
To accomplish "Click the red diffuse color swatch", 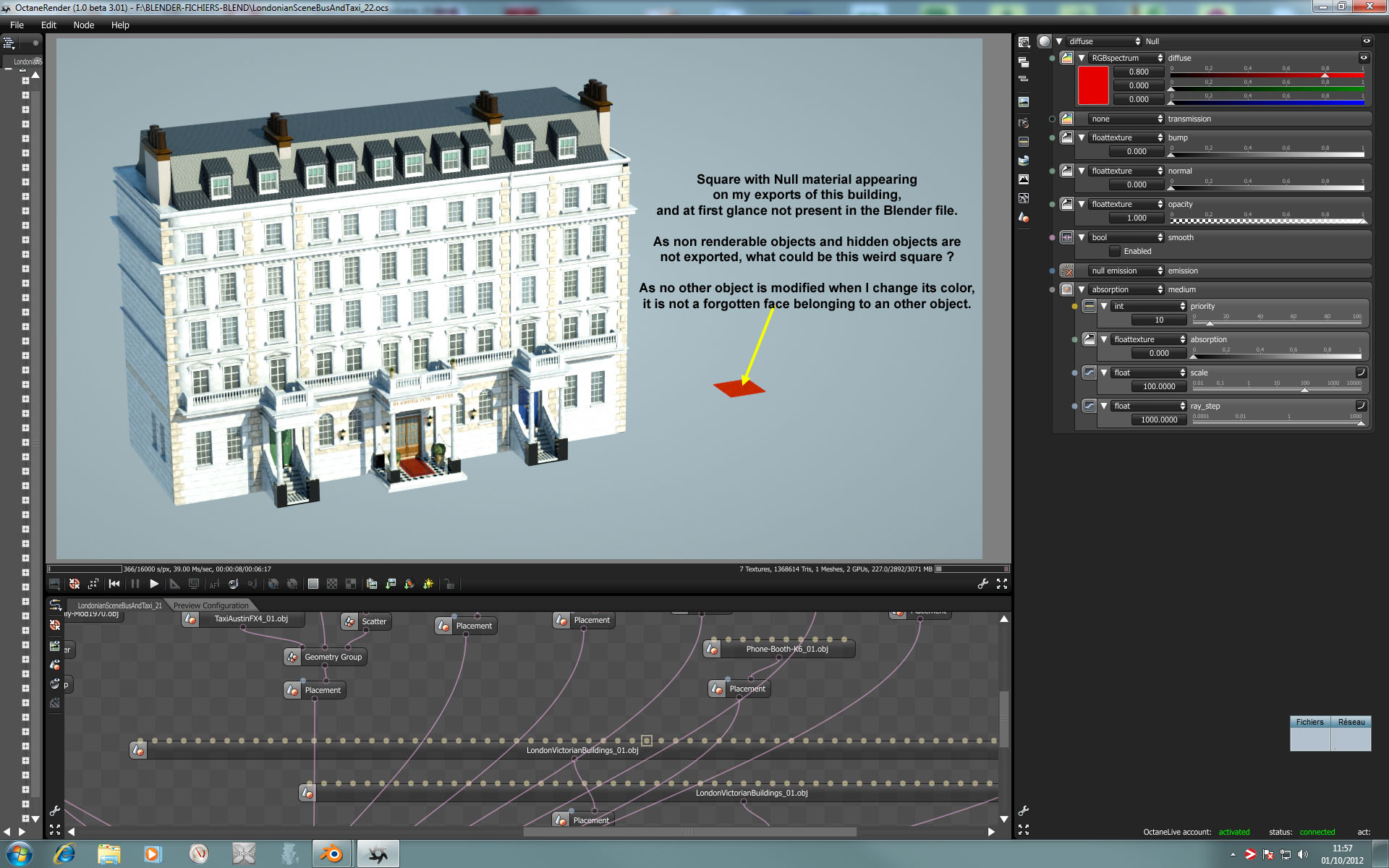I will coord(1092,85).
